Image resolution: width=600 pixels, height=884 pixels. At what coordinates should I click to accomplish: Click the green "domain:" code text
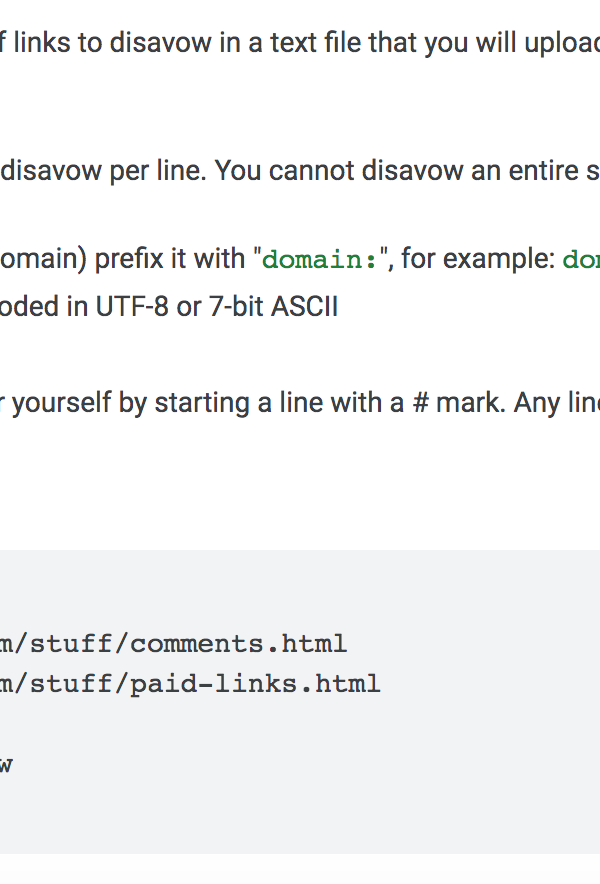click(x=320, y=260)
